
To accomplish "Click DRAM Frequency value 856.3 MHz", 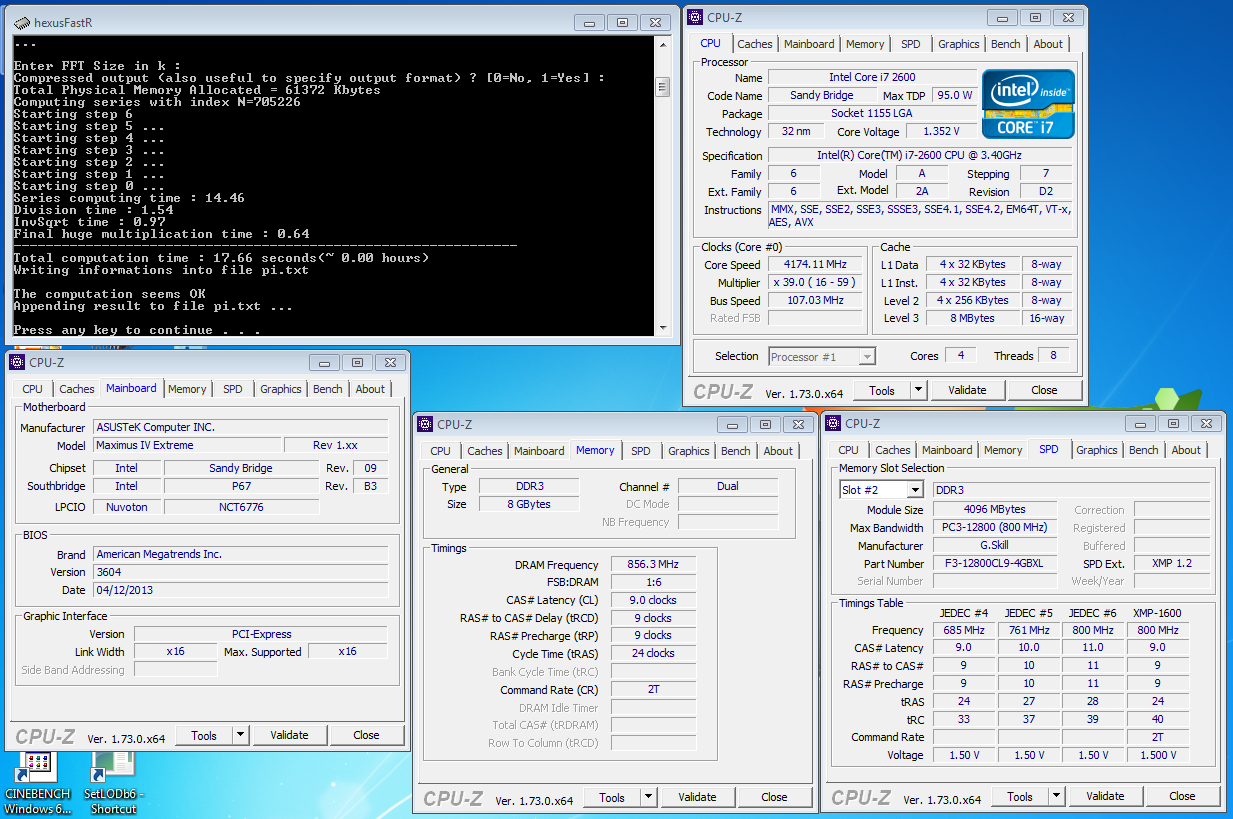I will coord(653,565).
